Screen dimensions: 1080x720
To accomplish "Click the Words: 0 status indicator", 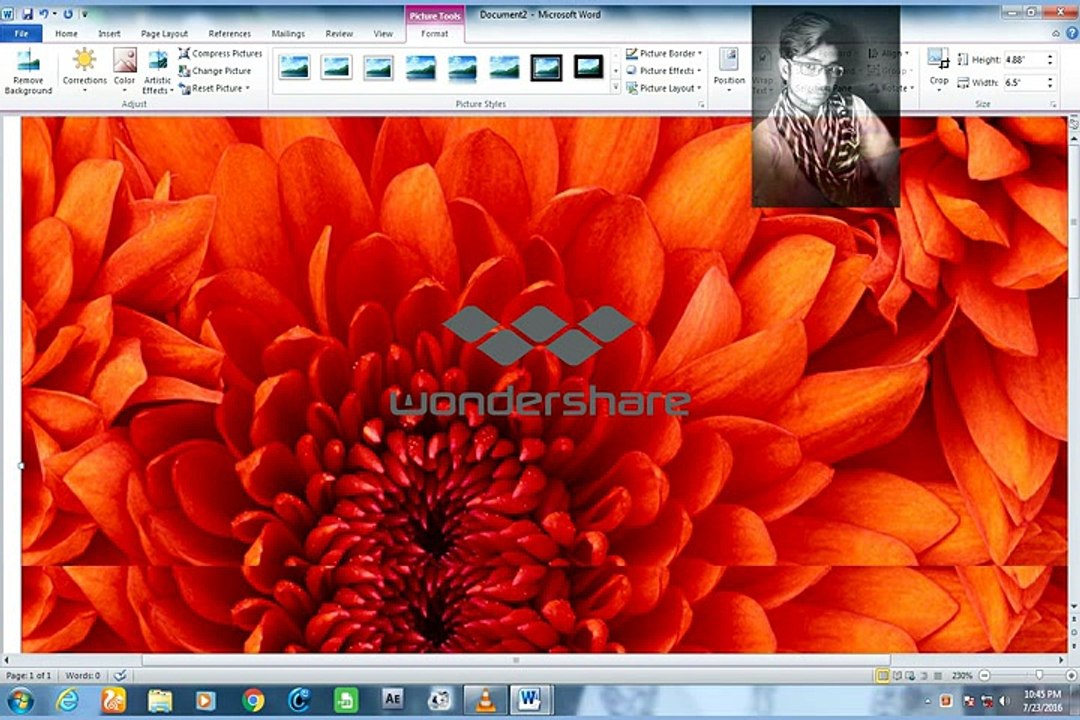I will pos(83,676).
